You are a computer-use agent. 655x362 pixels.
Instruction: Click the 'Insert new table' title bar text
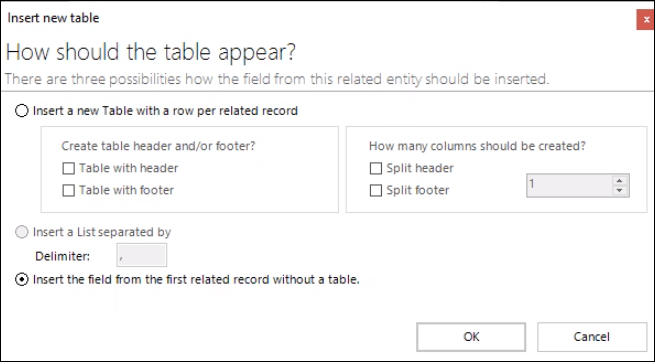click(53, 18)
